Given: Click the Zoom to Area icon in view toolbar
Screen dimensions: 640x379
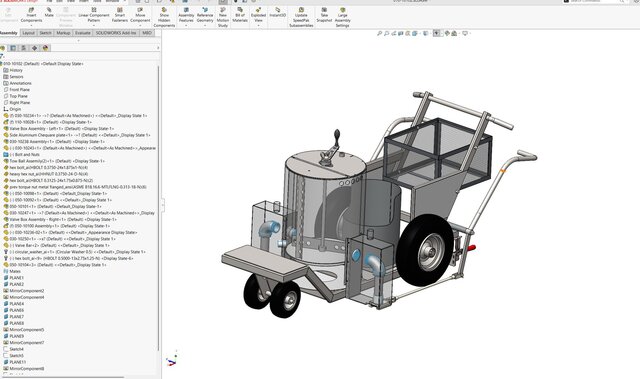Looking at the screenshot, I should pyautogui.click(x=387, y=33).
